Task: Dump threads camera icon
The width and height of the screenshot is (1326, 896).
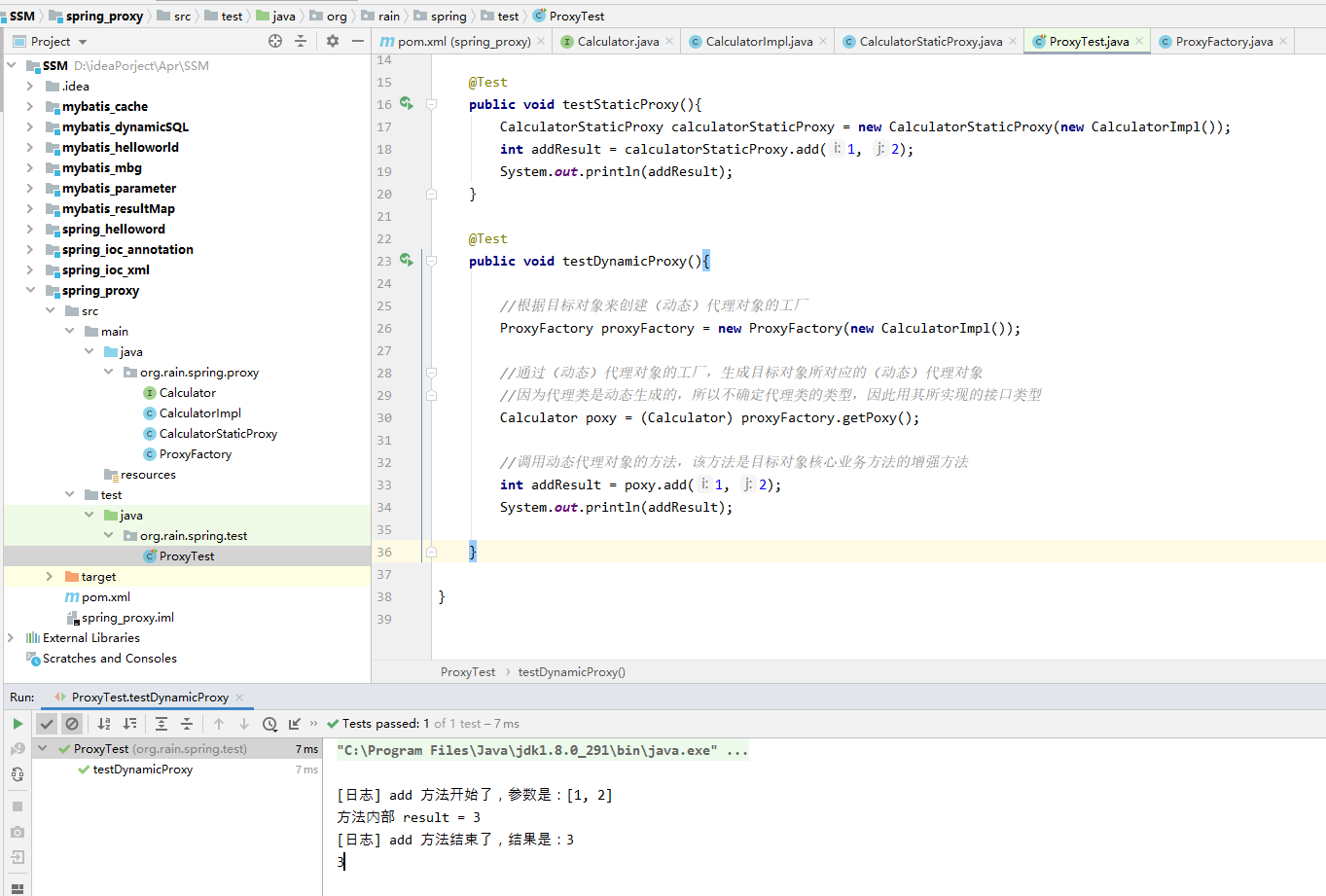Action: pos(18,832)
